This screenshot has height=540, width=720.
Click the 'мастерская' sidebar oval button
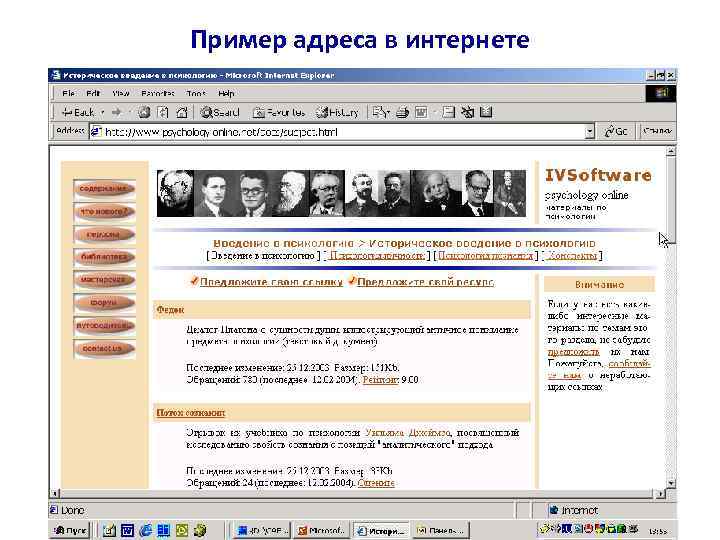[x=104, y=280]
